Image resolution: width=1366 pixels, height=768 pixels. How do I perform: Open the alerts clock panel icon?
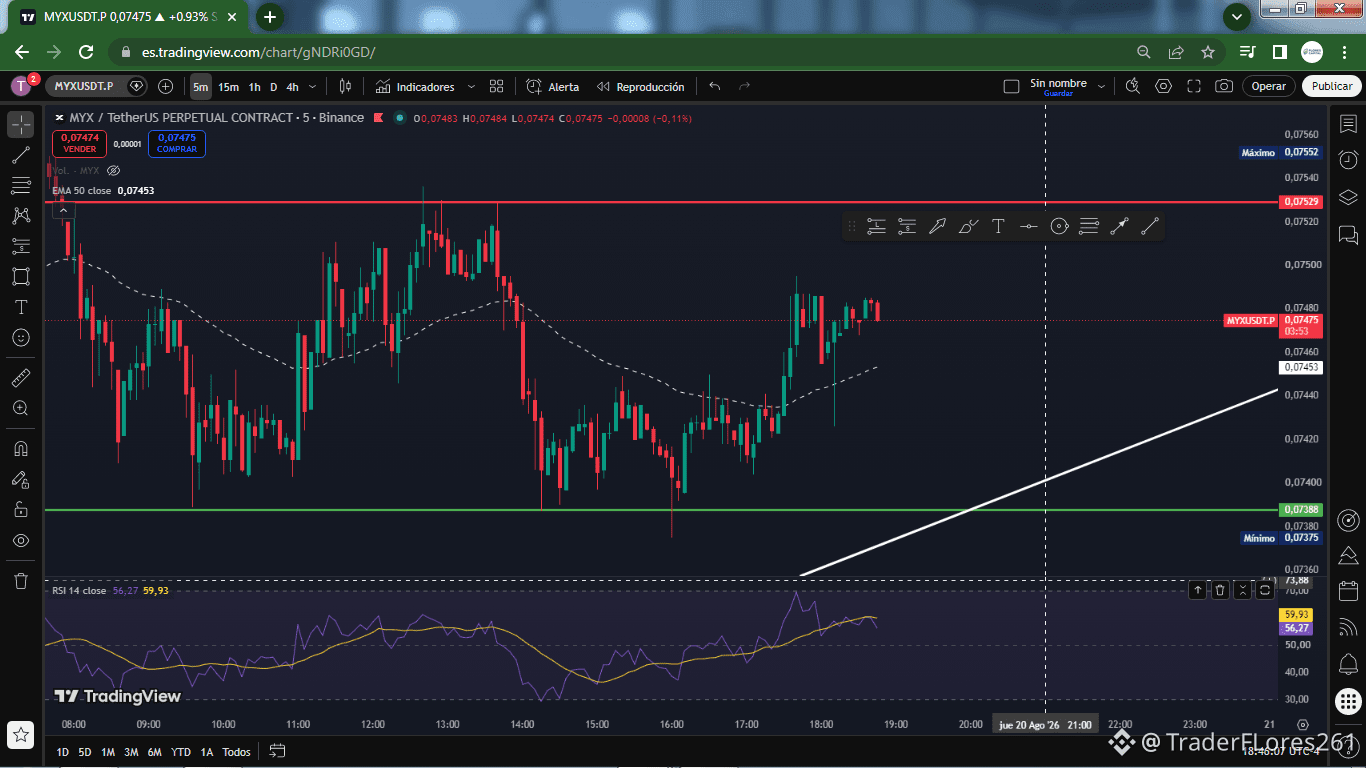pyautogui.click(x=1347, y=160)
